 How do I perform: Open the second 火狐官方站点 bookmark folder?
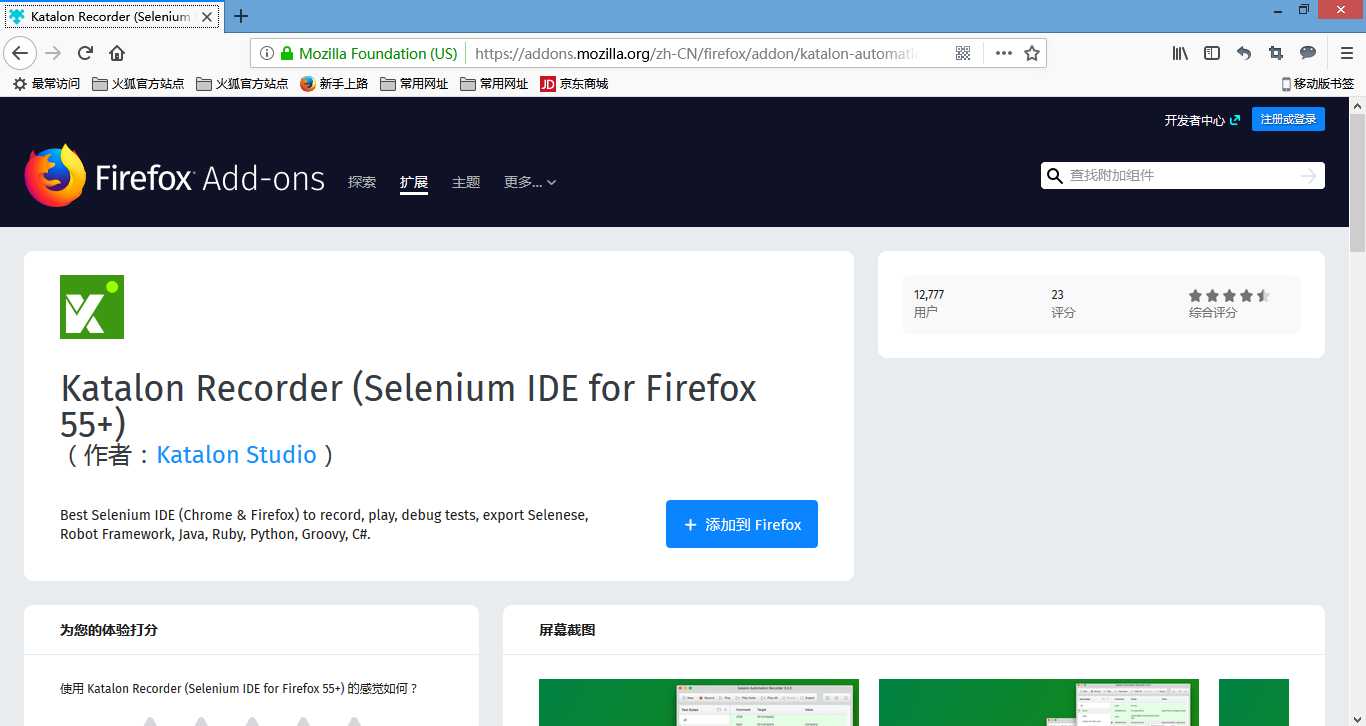242,84
